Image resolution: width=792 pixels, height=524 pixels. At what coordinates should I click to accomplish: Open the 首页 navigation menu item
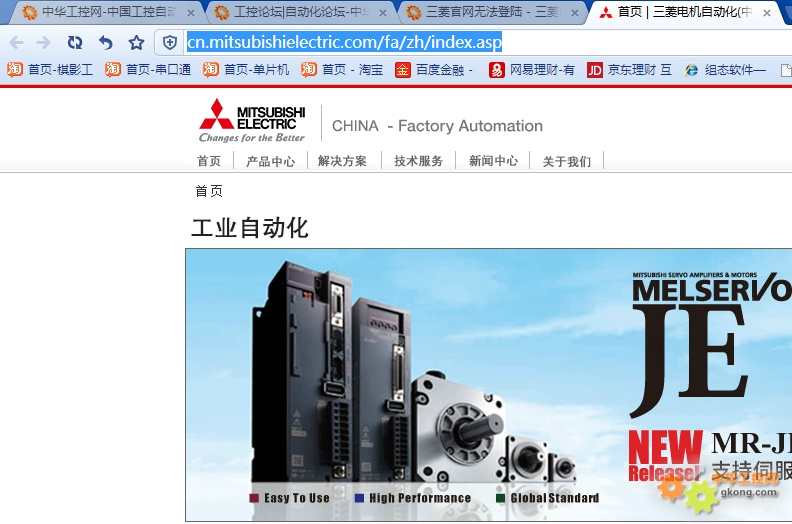209,161
